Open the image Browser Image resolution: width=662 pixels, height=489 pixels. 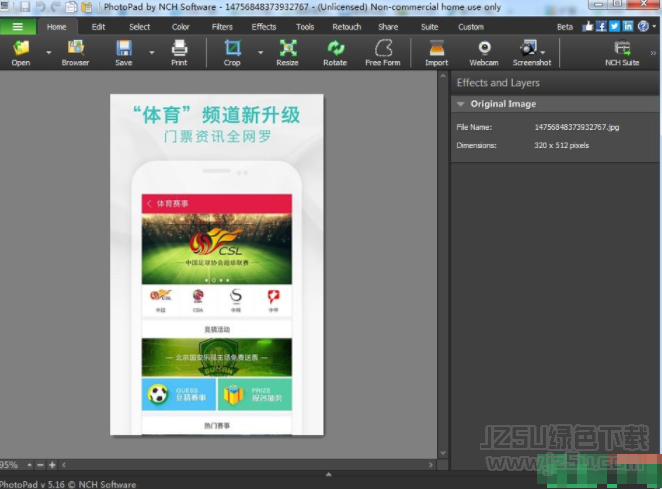pos(75,50)
